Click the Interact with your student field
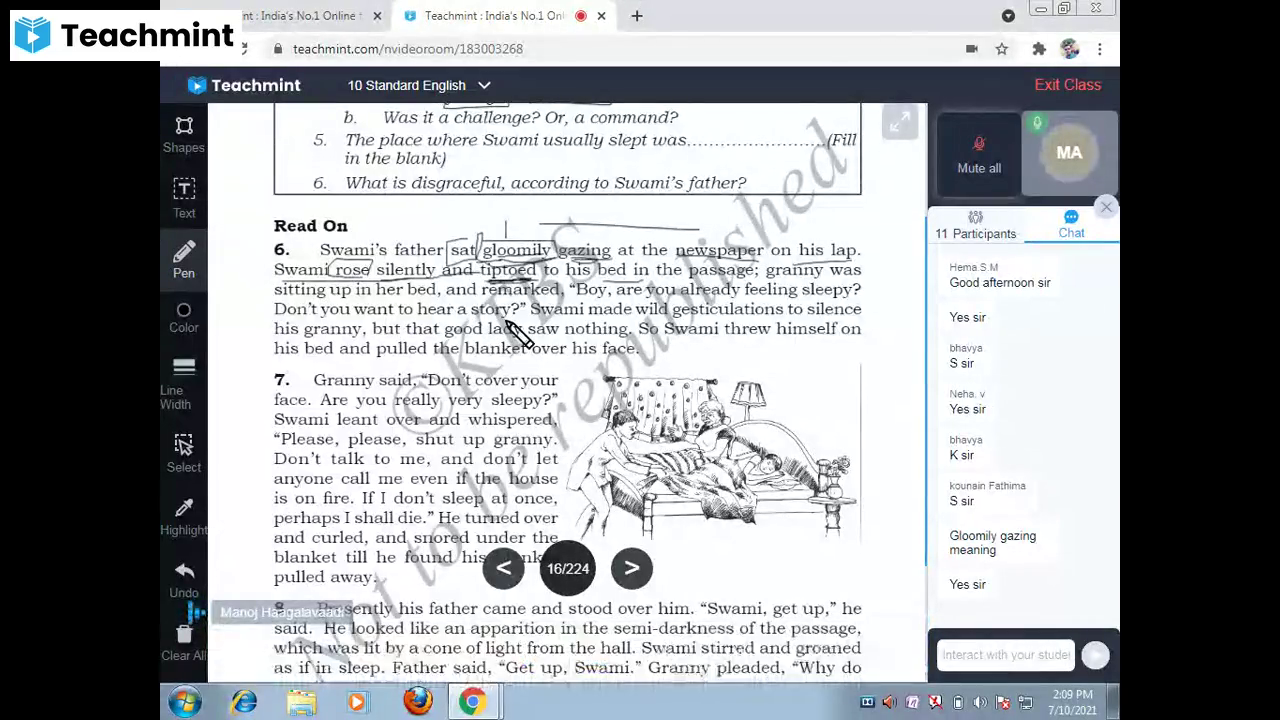Image resolution: width=1280 pixels, height=720 pixels. 1005,654
